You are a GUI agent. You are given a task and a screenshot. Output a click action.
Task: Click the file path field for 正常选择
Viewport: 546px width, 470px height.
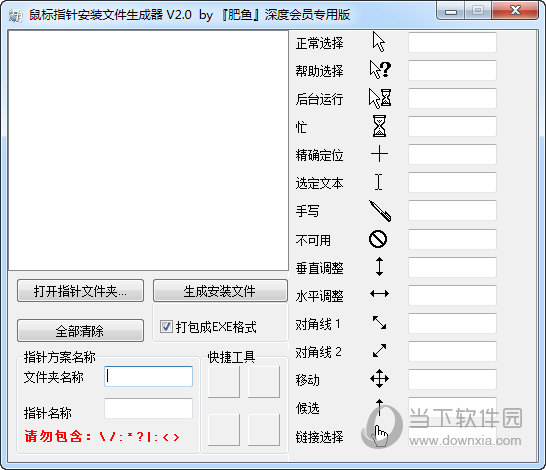pos(452,42)
